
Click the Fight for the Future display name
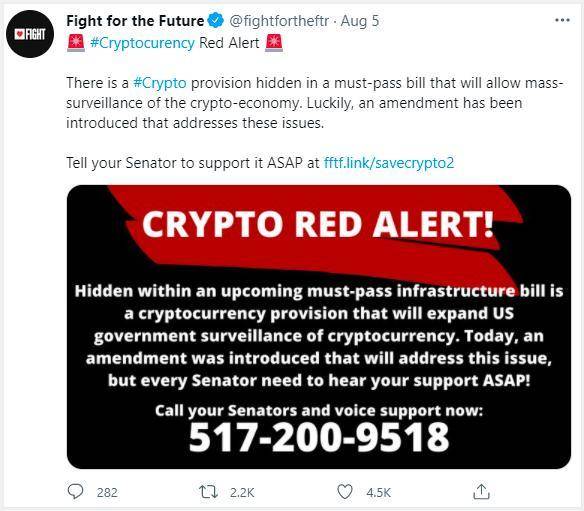(135, 21)
